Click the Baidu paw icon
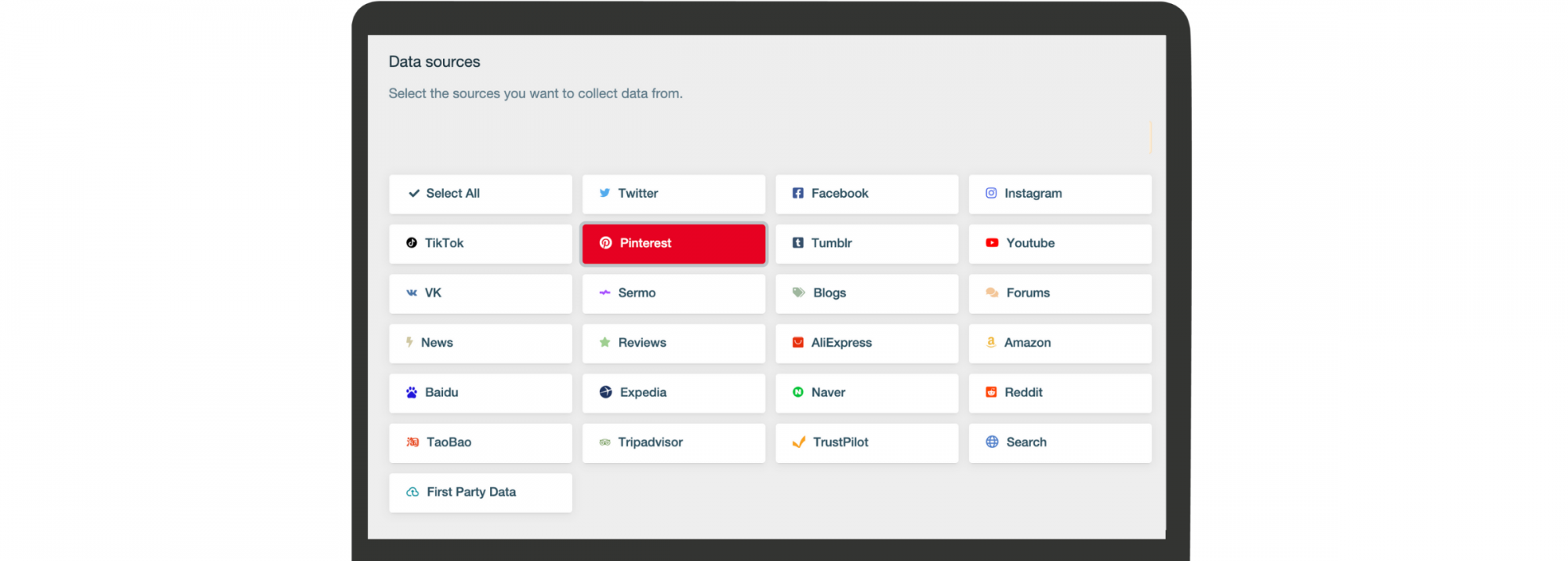This screenshot has width=1568, height=561. tap(412, 392)
